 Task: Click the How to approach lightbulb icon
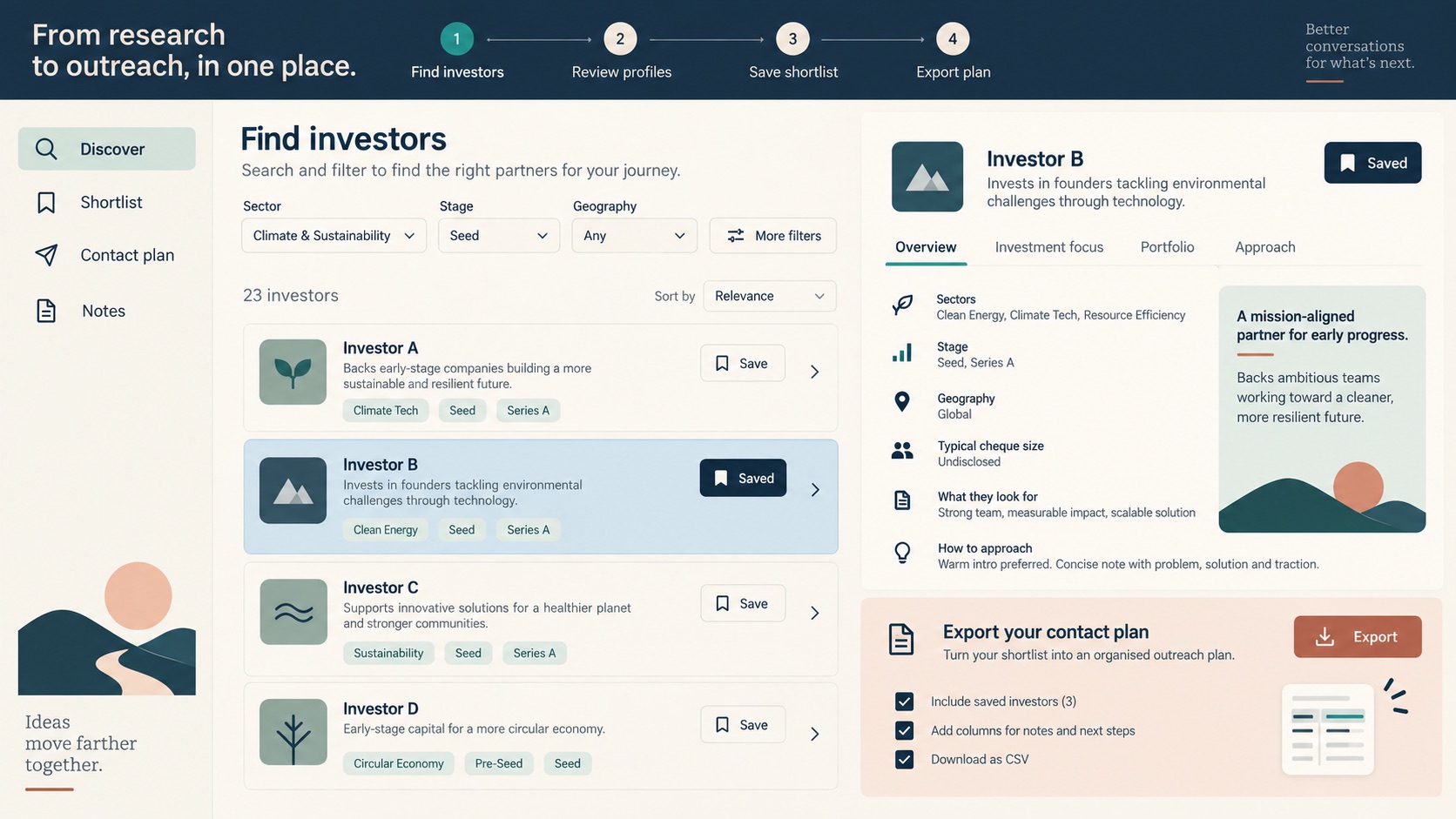click(x=902, y=553)
